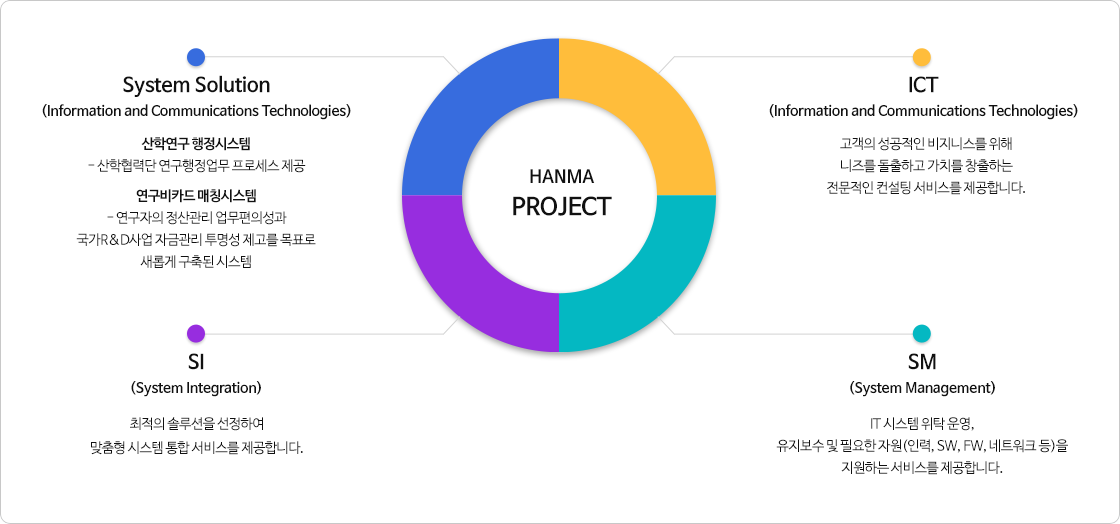Click the 연구비카드 매칭시스템 bold title
Screen dimensions: 1120x524
pos(196,194)
